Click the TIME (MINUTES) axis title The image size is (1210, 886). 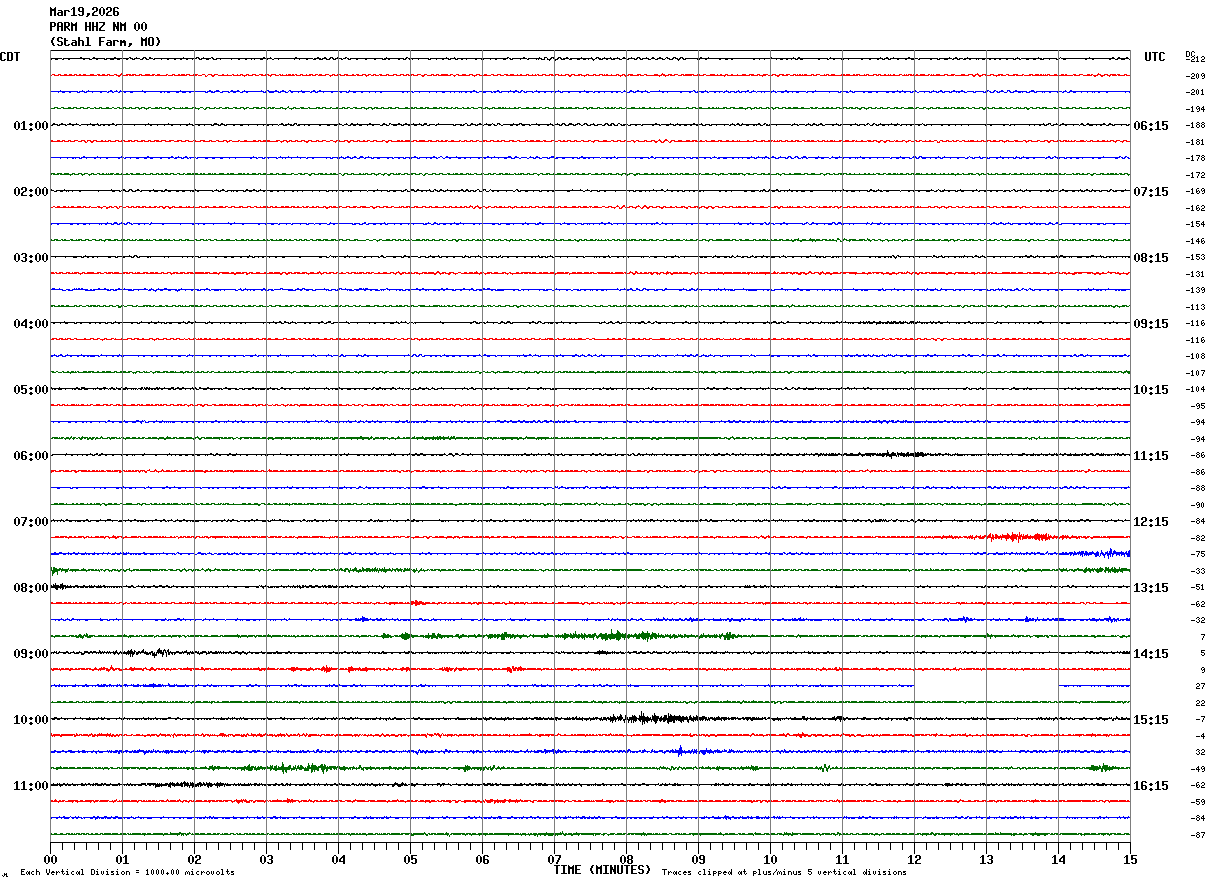(602, 870)
